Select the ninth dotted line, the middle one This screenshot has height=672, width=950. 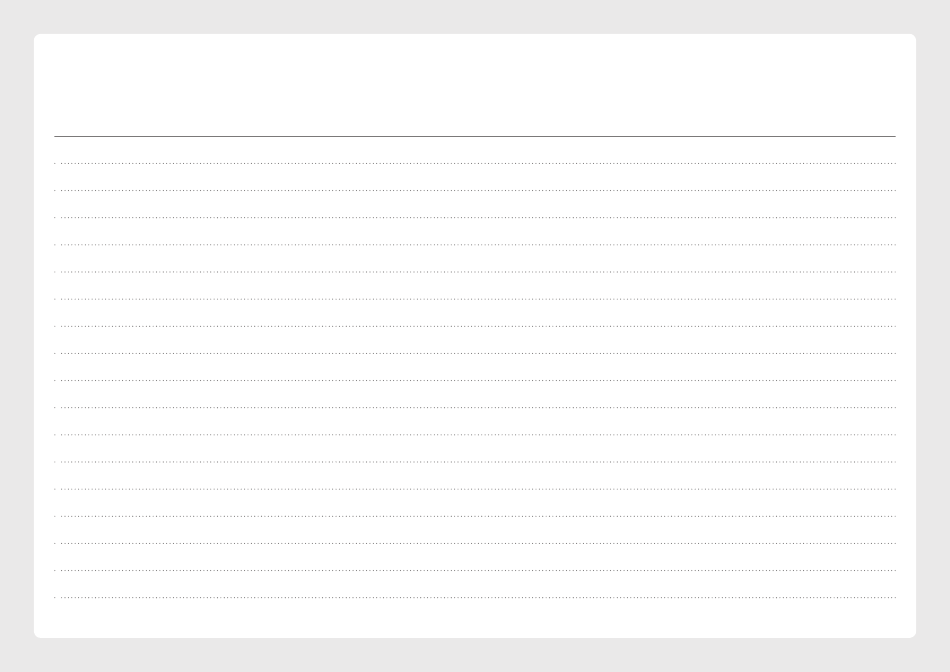[475, 381]
